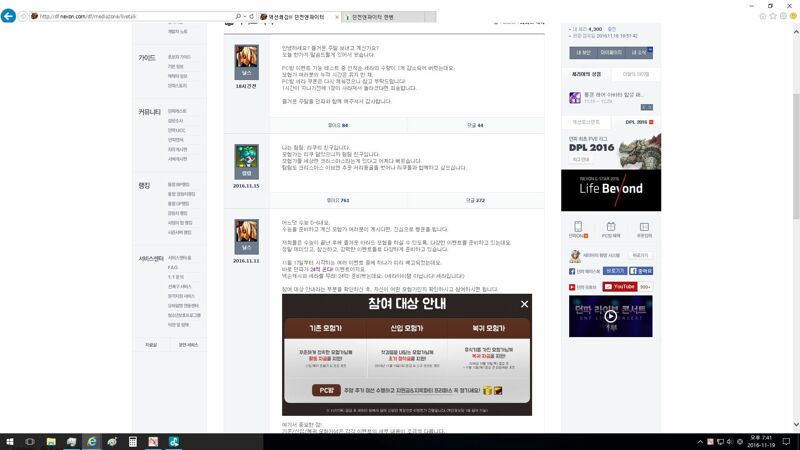This screenshot has height=450, width=800.
Task: Open the 서비스센터 sidebar section
Action: (151, 259)
